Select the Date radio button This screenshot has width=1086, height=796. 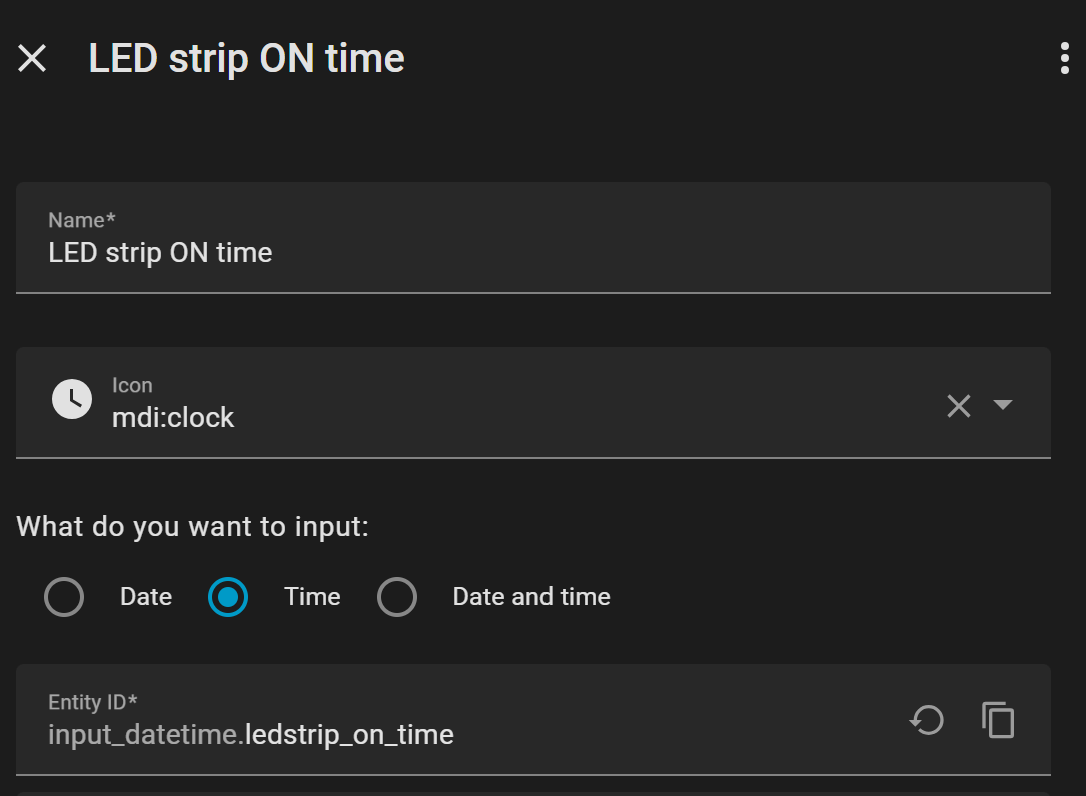point(64,597)
